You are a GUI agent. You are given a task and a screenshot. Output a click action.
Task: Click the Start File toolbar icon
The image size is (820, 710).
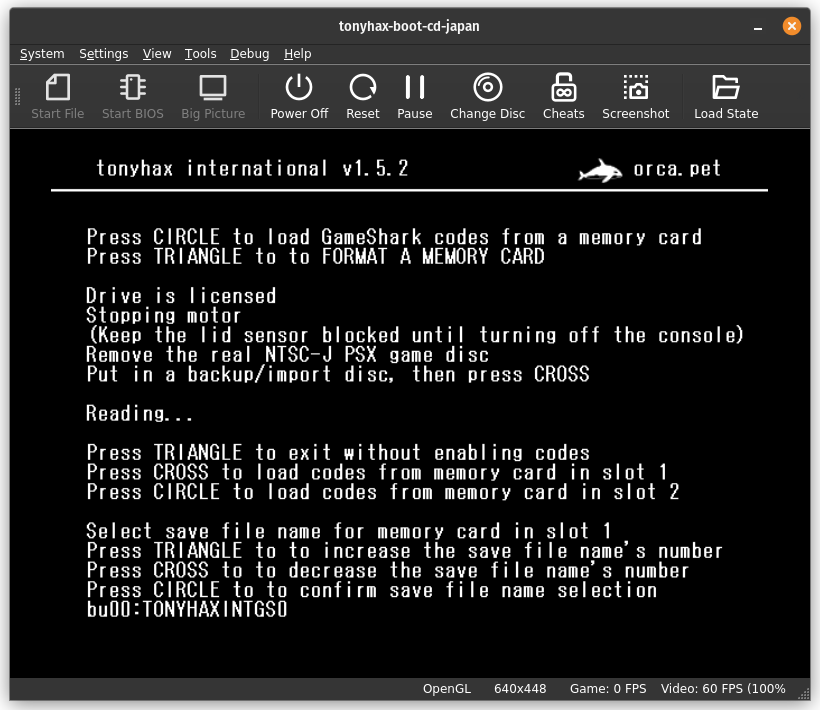pos(58,97)
